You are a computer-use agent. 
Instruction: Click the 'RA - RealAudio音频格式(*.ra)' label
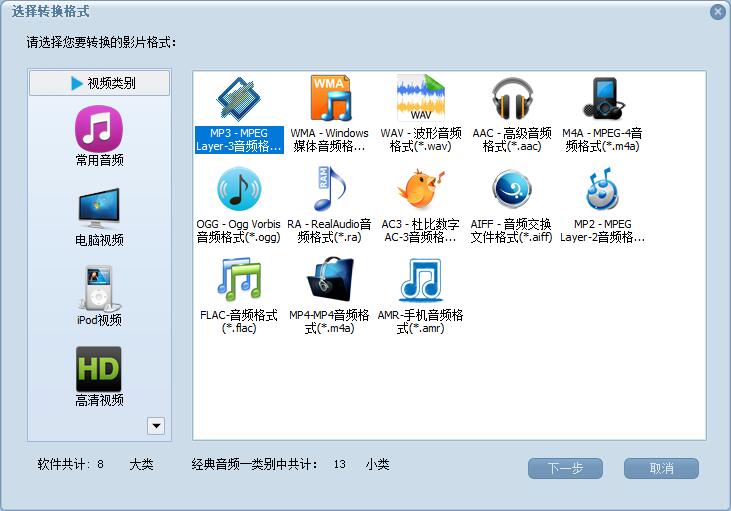coord(330,231)
